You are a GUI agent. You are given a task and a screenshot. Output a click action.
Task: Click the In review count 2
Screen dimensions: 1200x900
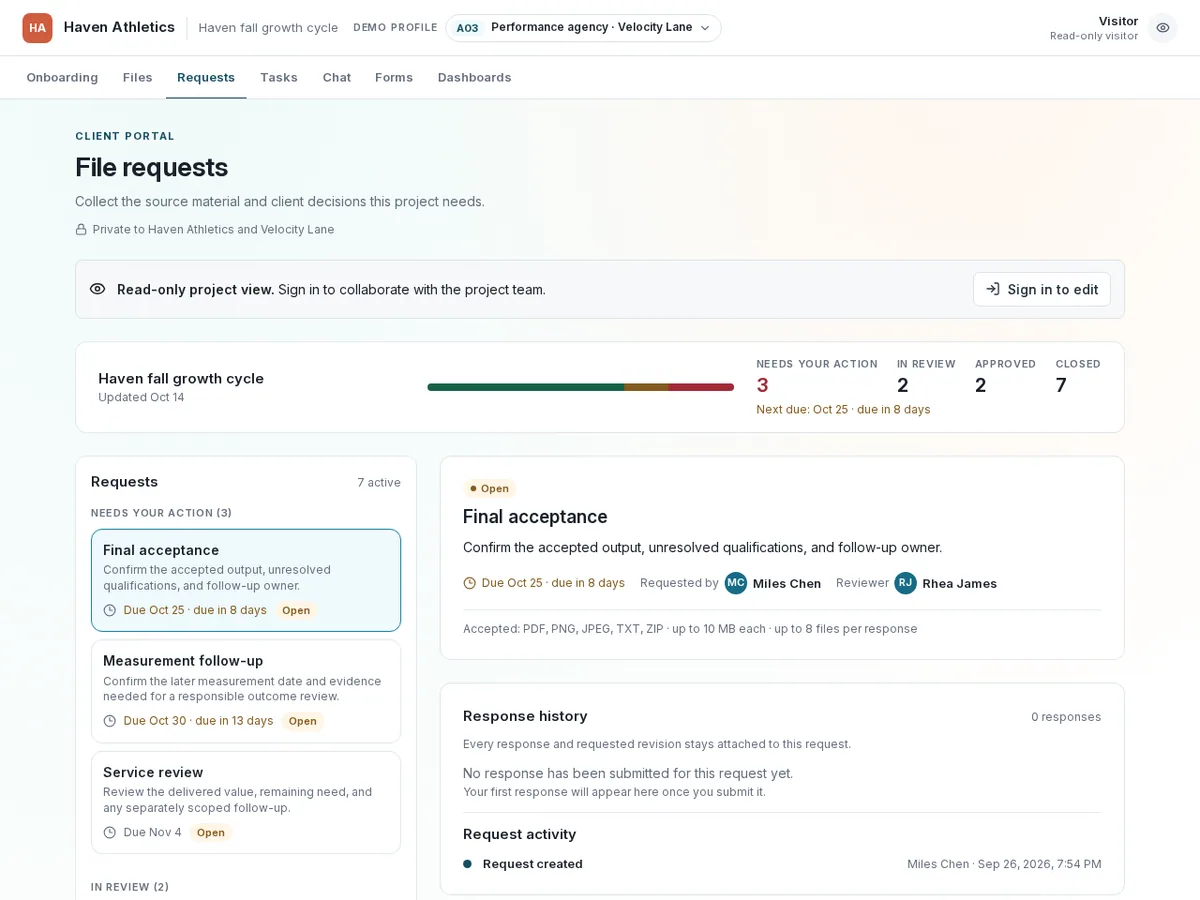point(903,385)
